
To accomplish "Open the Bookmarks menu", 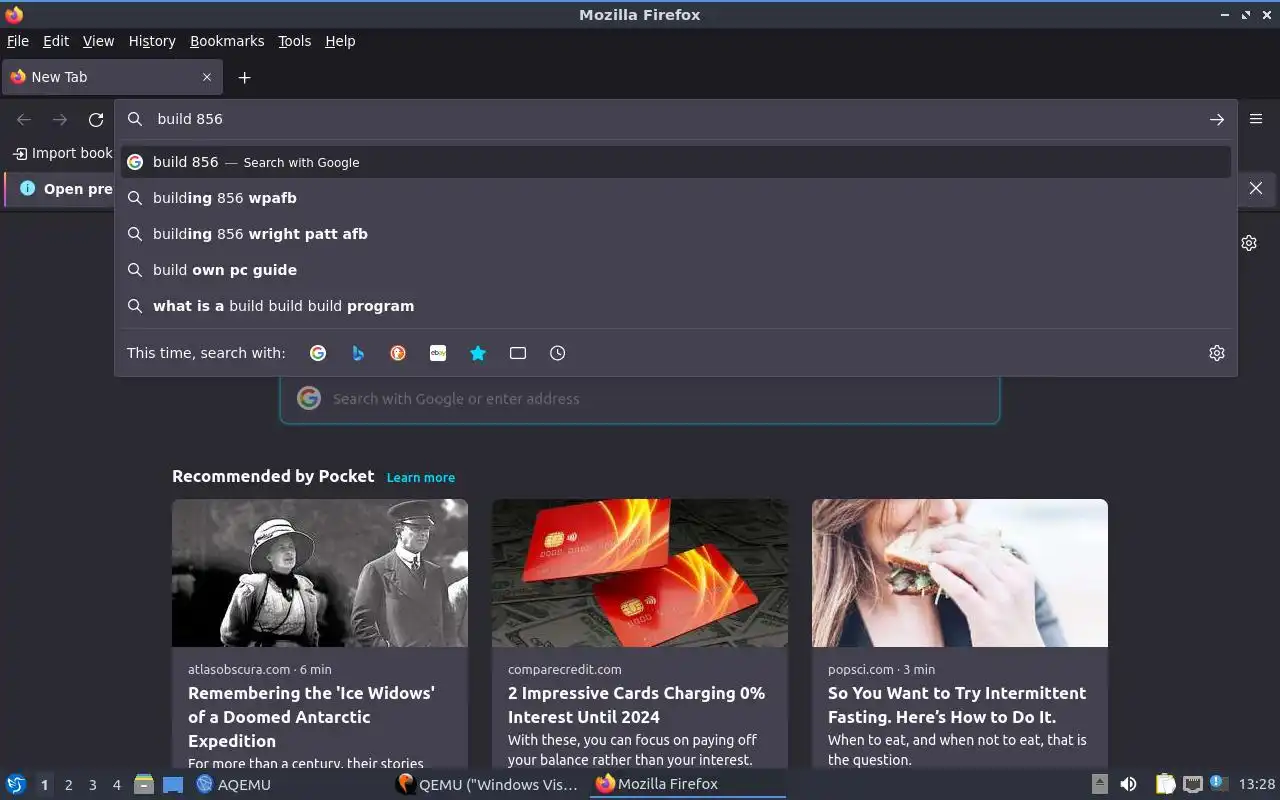I will coord(227,41).
